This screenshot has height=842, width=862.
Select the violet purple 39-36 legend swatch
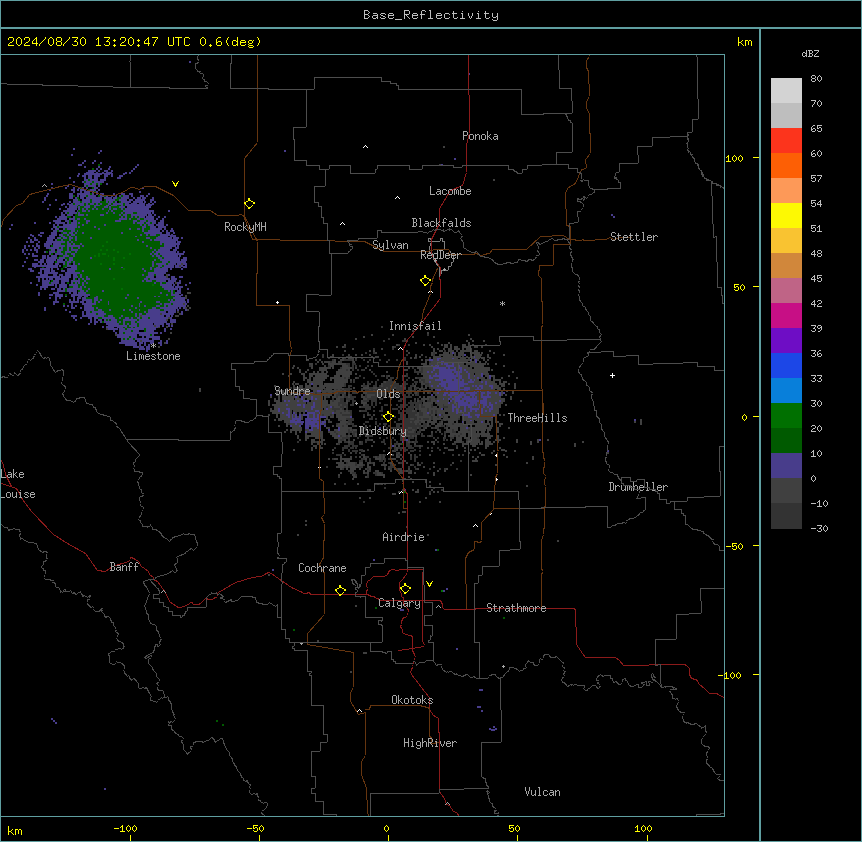coord(786,341)
